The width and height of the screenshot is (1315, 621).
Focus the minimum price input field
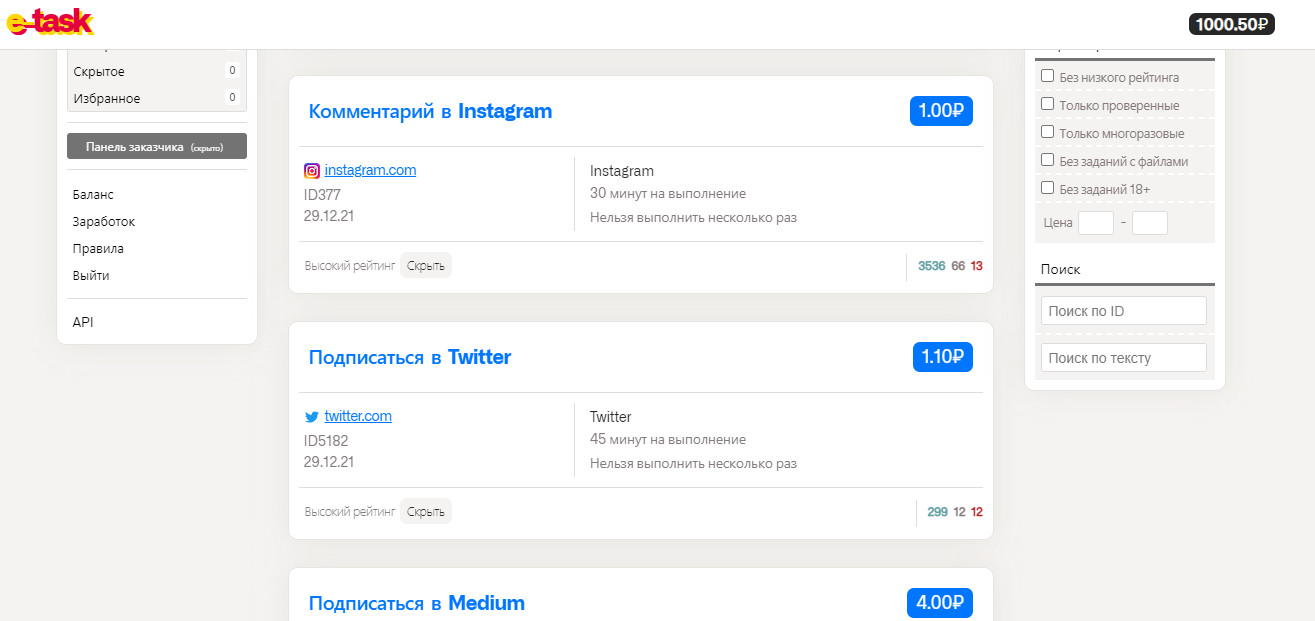coord(1095,223)
